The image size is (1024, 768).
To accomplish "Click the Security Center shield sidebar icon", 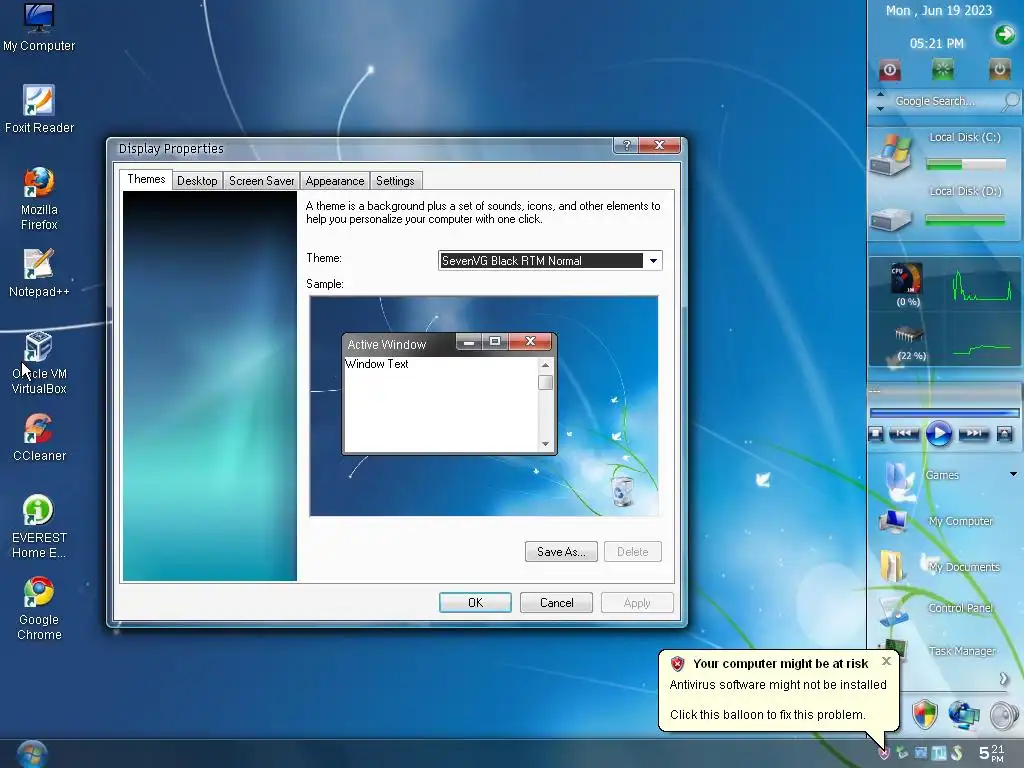I will coord(924,714).
